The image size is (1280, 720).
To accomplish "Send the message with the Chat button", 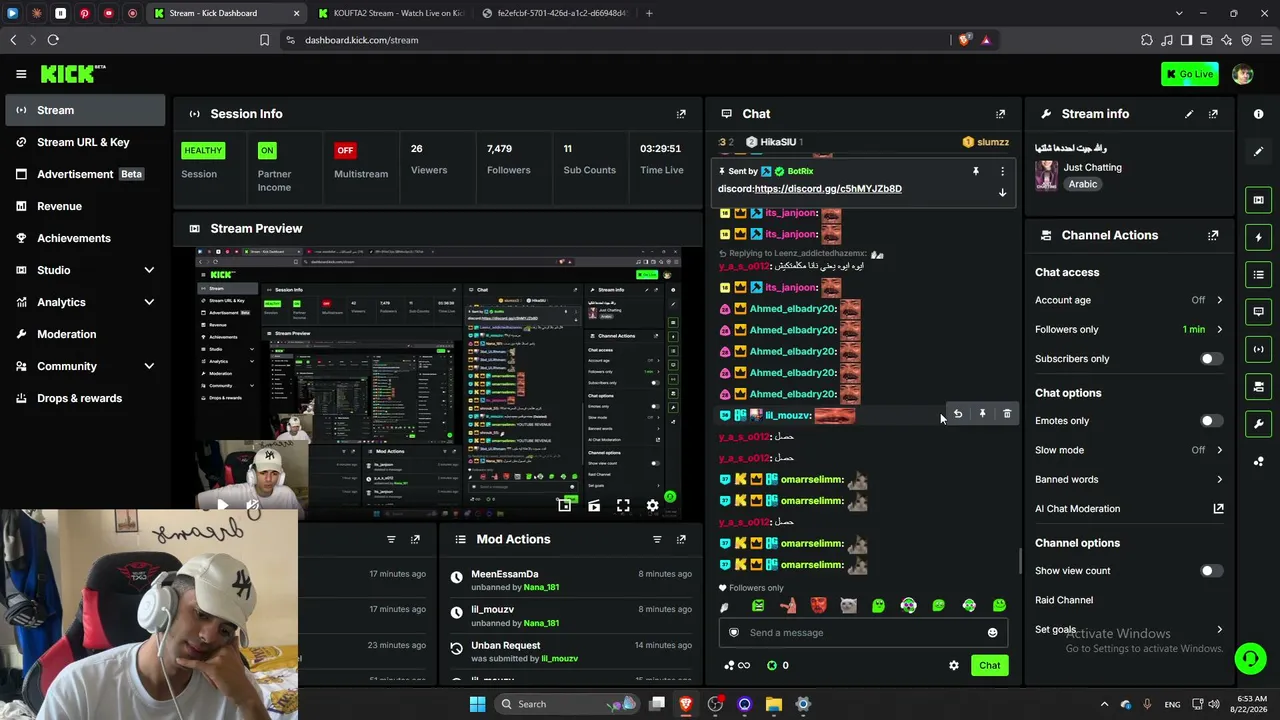I will pyautogui.click(x=989, y=666).
